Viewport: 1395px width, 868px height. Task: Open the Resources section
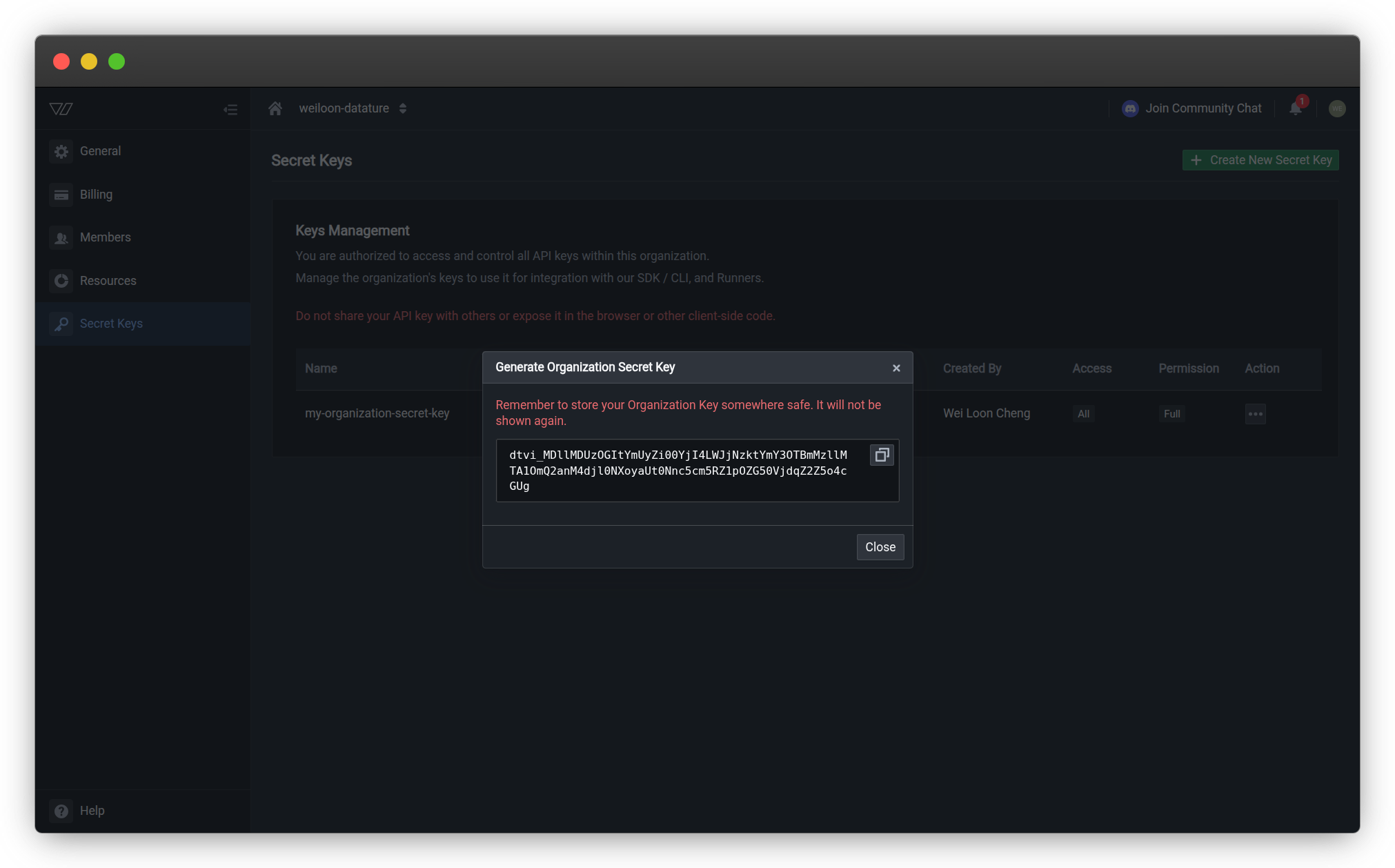tap(108, 281)
